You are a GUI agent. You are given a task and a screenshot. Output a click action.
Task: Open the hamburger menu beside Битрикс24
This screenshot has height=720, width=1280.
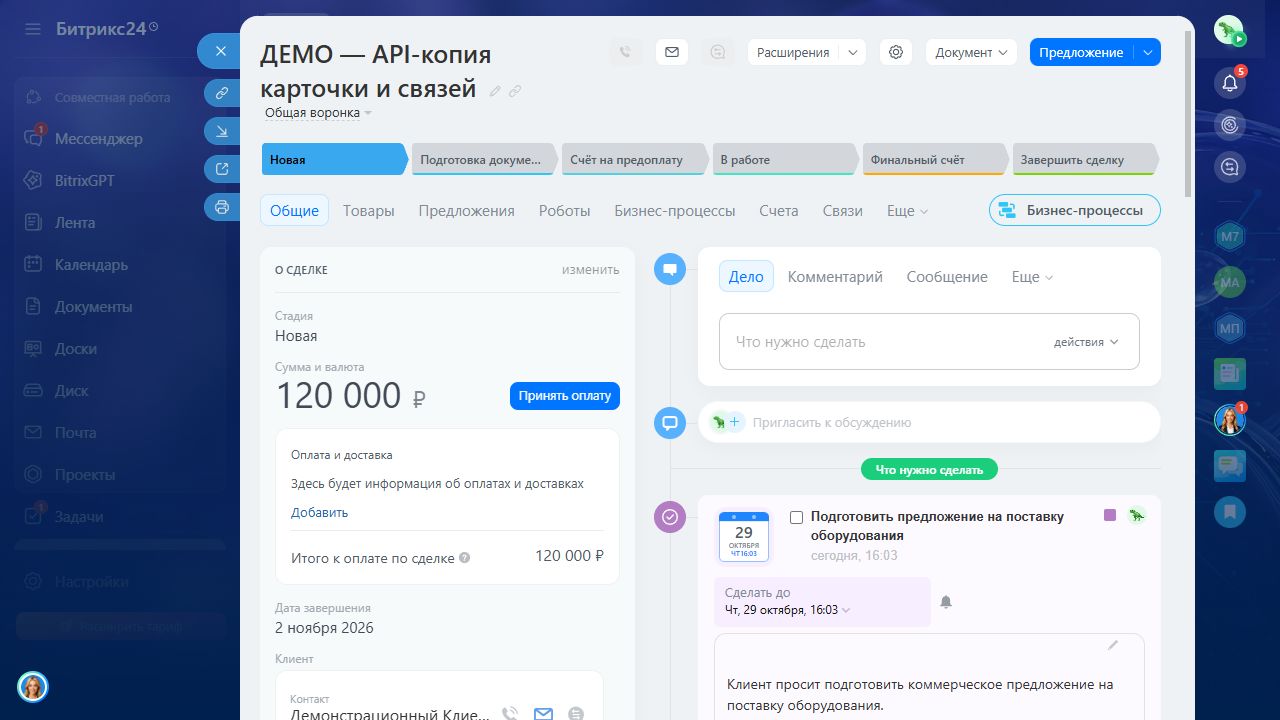pos(33,29)
